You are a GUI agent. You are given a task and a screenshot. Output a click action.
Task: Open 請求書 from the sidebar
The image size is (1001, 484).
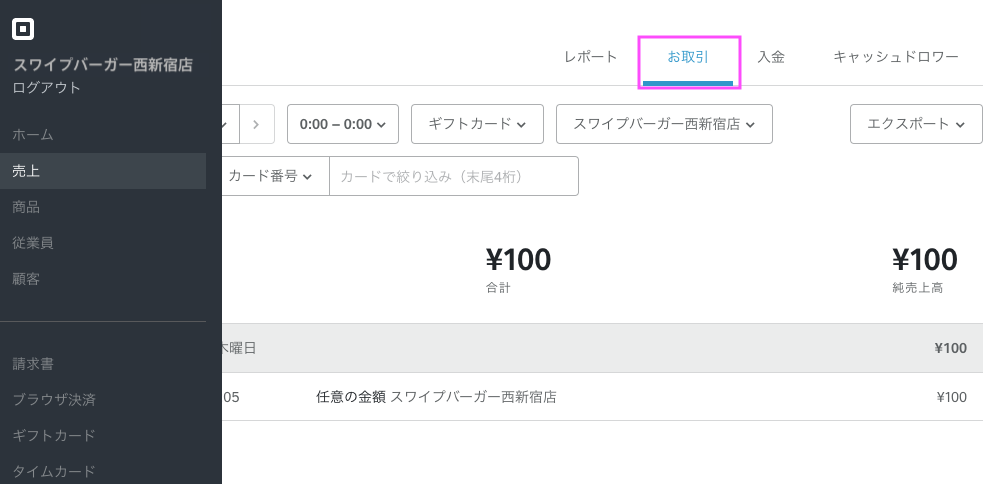(33, 364)
